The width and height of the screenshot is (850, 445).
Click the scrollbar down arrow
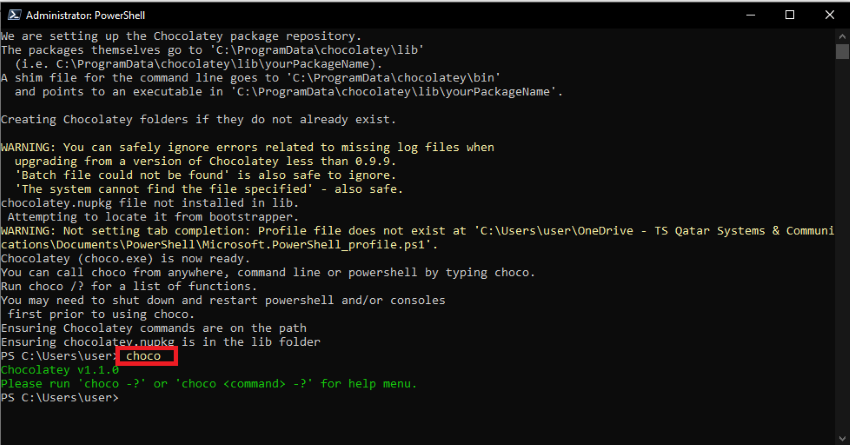842,438
